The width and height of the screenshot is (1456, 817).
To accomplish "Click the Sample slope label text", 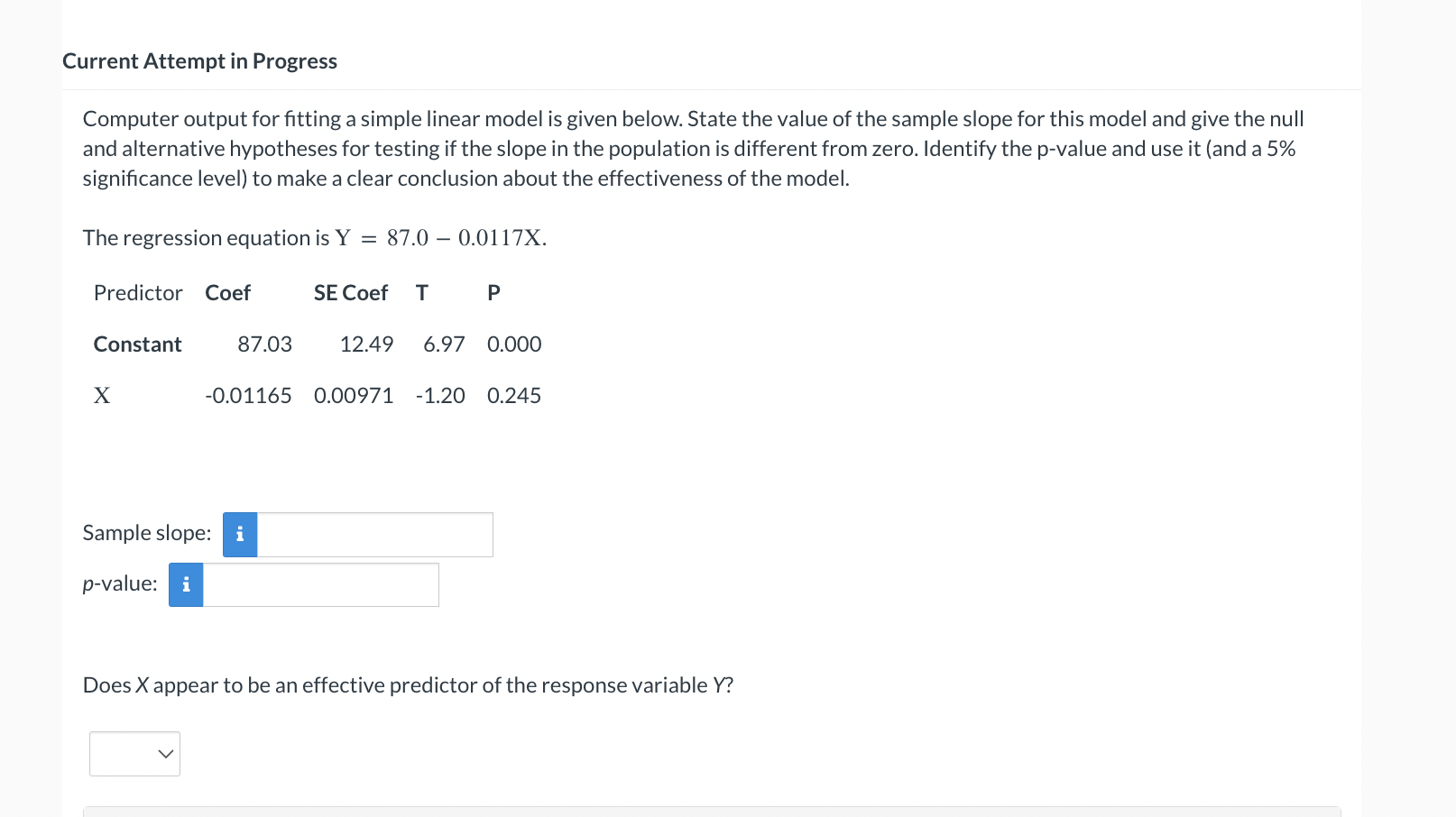I will point(147,533).
